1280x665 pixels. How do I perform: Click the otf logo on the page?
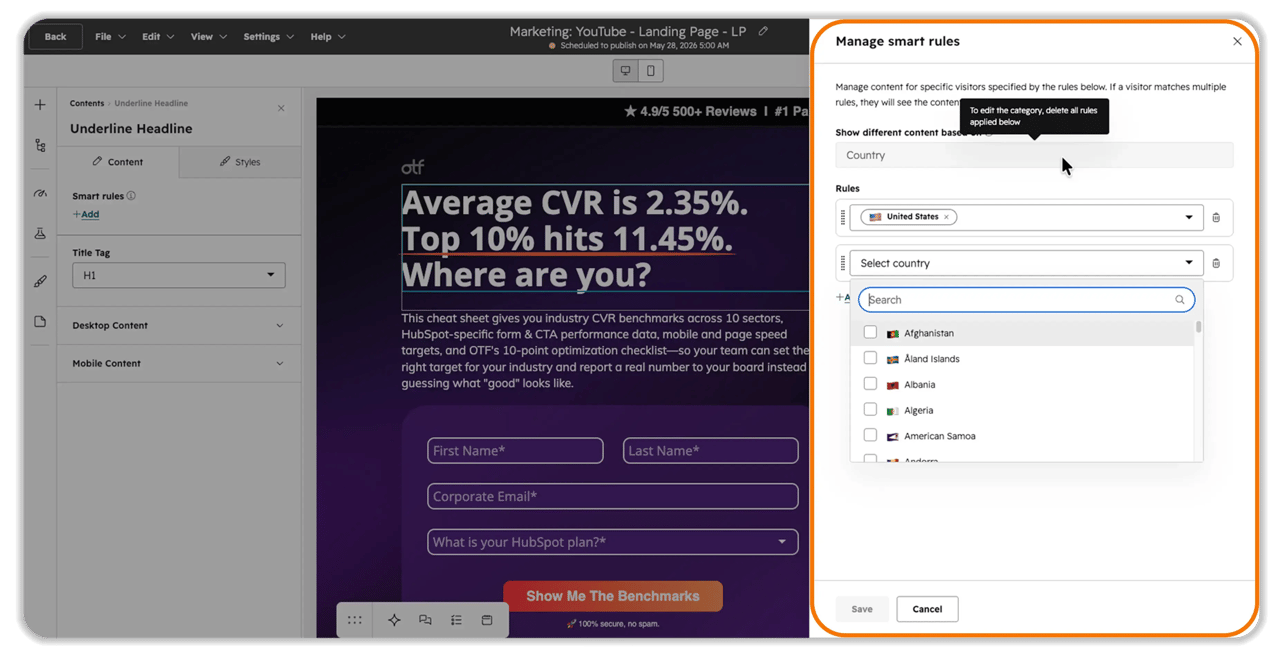click(x=412, y=167)
